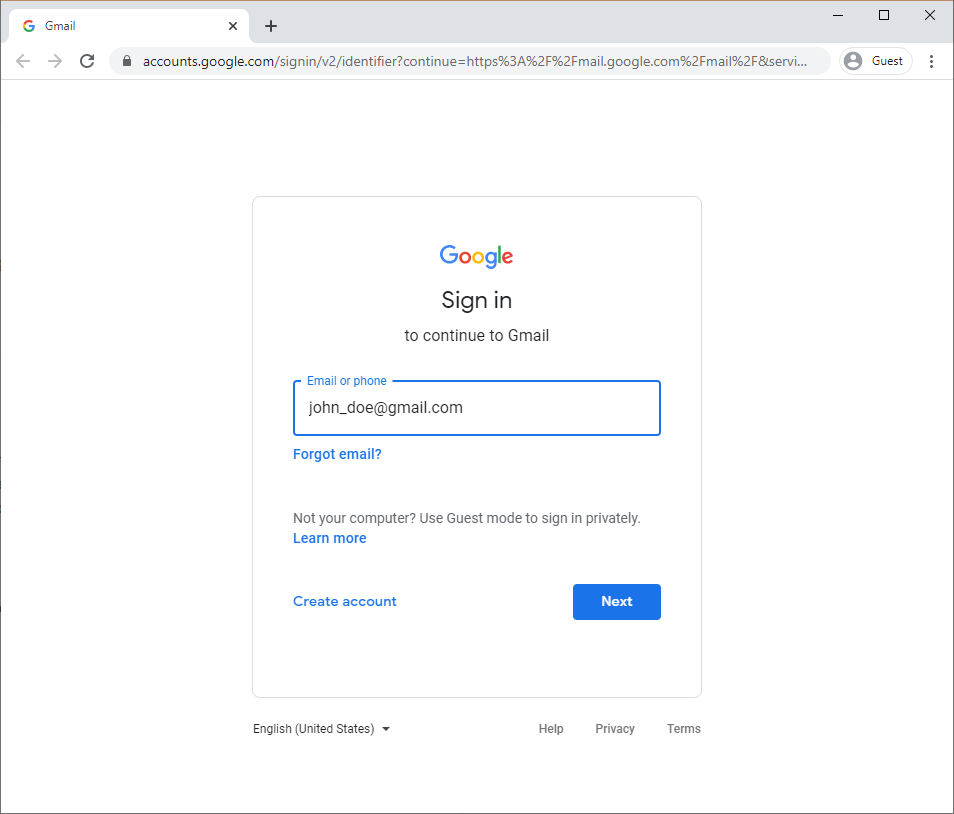954x814 pixels.
Task: Open the Forgot email link
Action: [x=337, y=454]
